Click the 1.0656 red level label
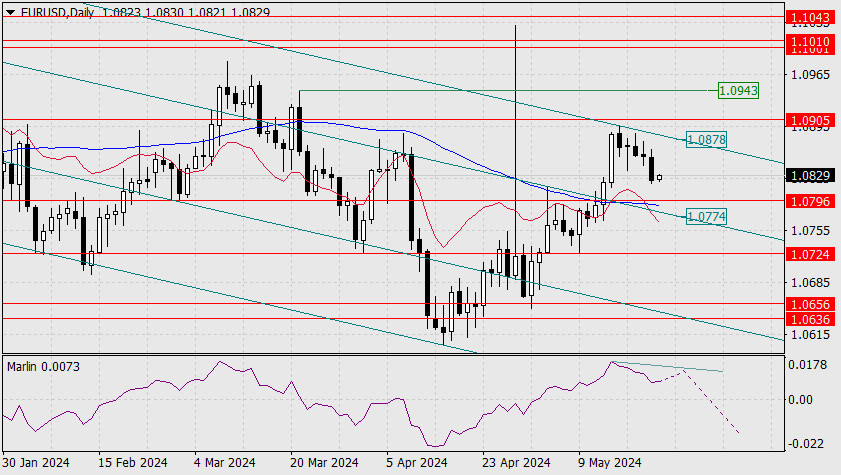 (810, 304)
